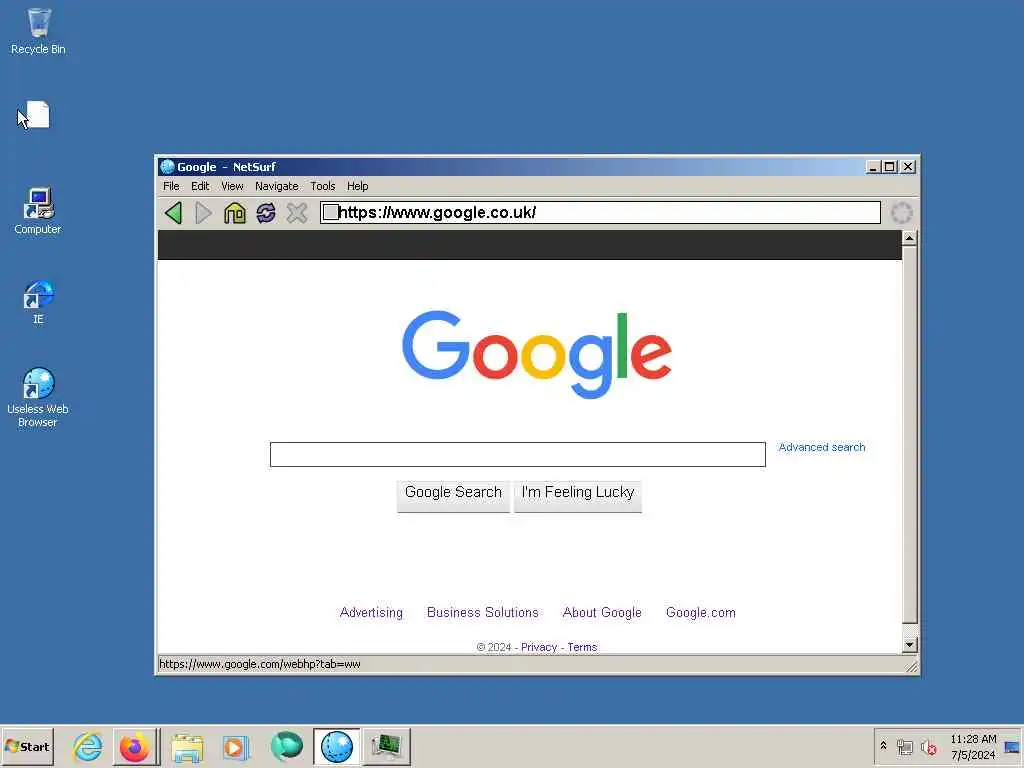Image resolution: width=1024 pixels, height=768 pixels.
Task: Open the Start menu
Action: (x=27, y=746)
